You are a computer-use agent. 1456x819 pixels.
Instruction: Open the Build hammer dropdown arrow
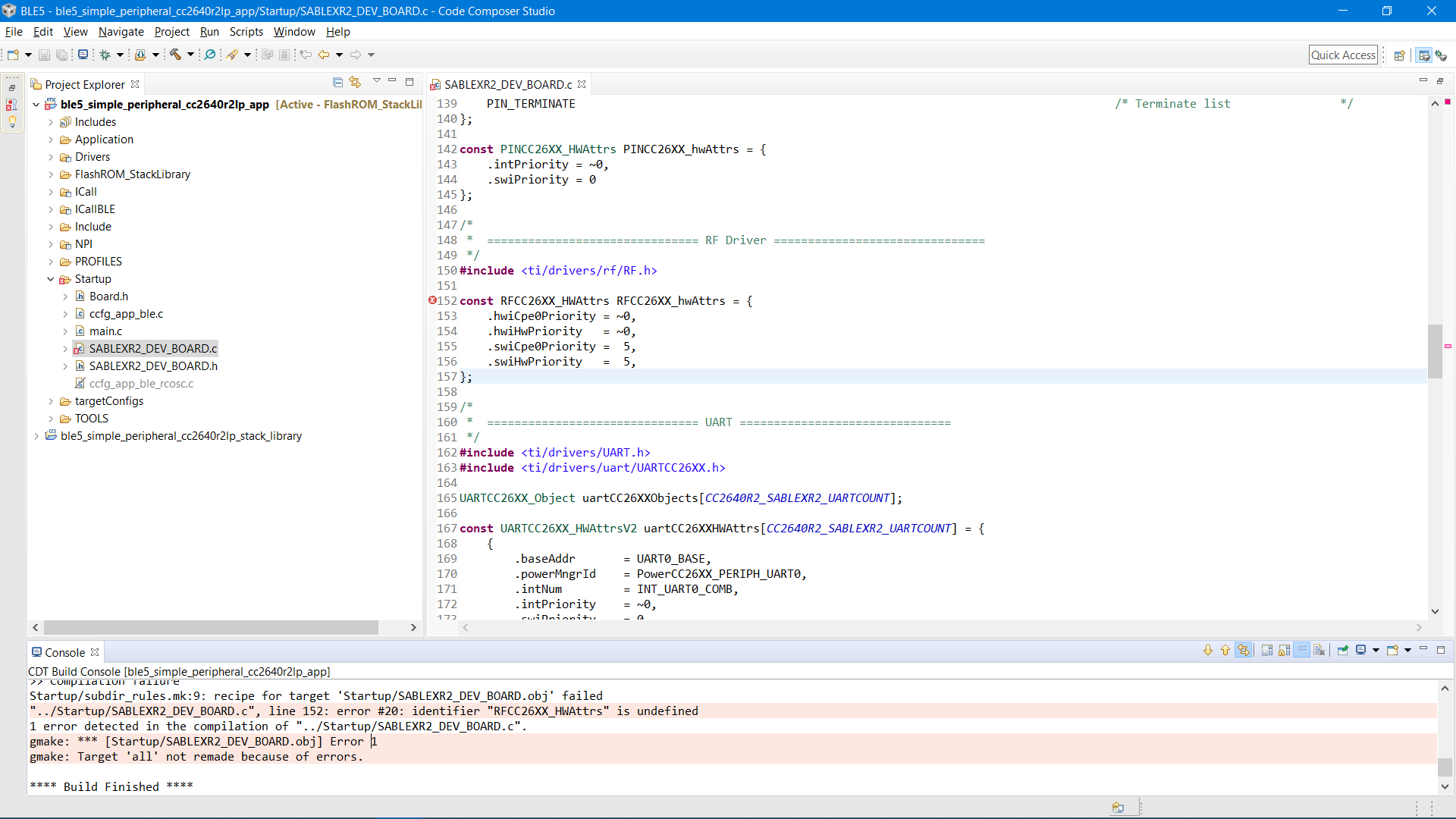(190, 55)
